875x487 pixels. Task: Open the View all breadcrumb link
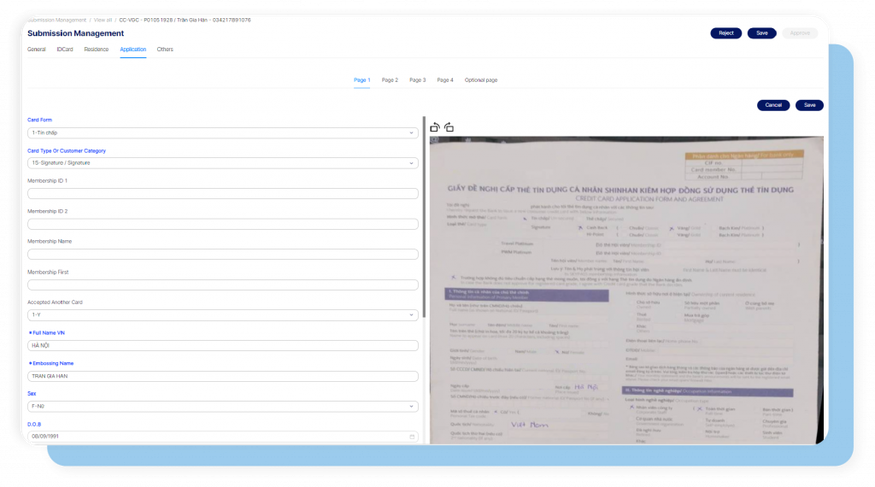[103, 20]
